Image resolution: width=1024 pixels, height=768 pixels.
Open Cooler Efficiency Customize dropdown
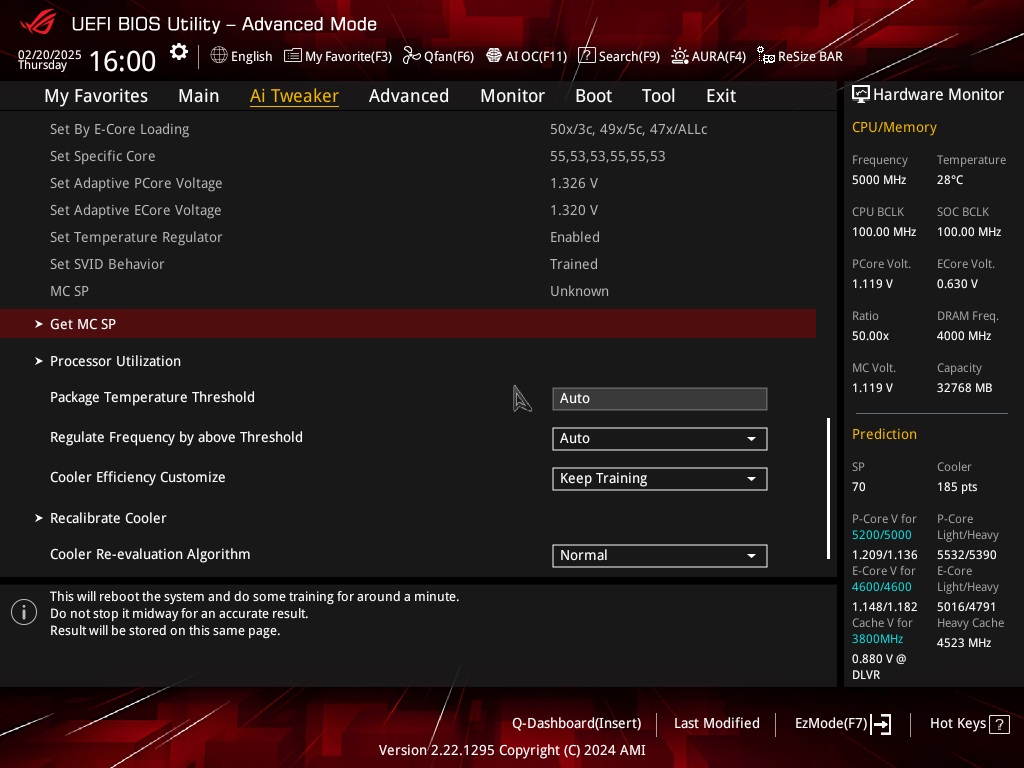(660, 478)
